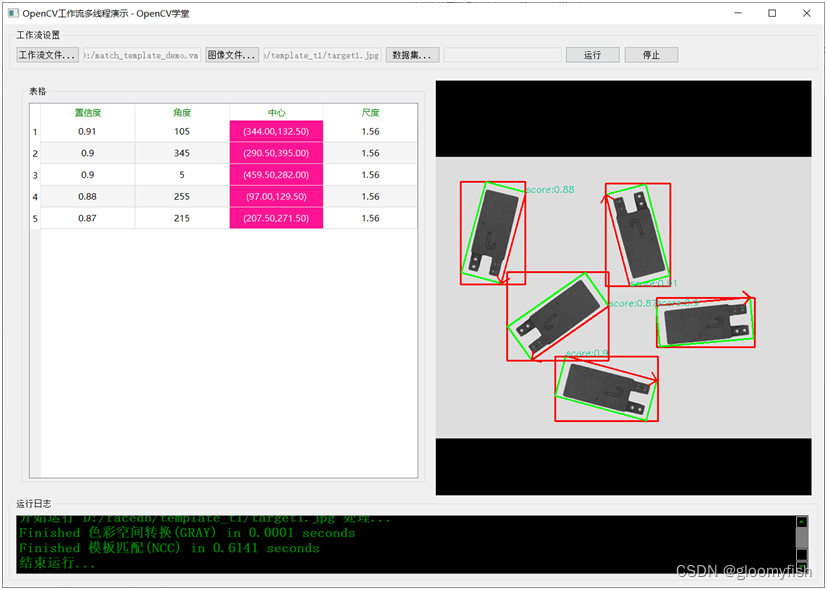This screenshot has height=590, width=827.
Task: Click angle cell 255
Action: pos(182,196)
